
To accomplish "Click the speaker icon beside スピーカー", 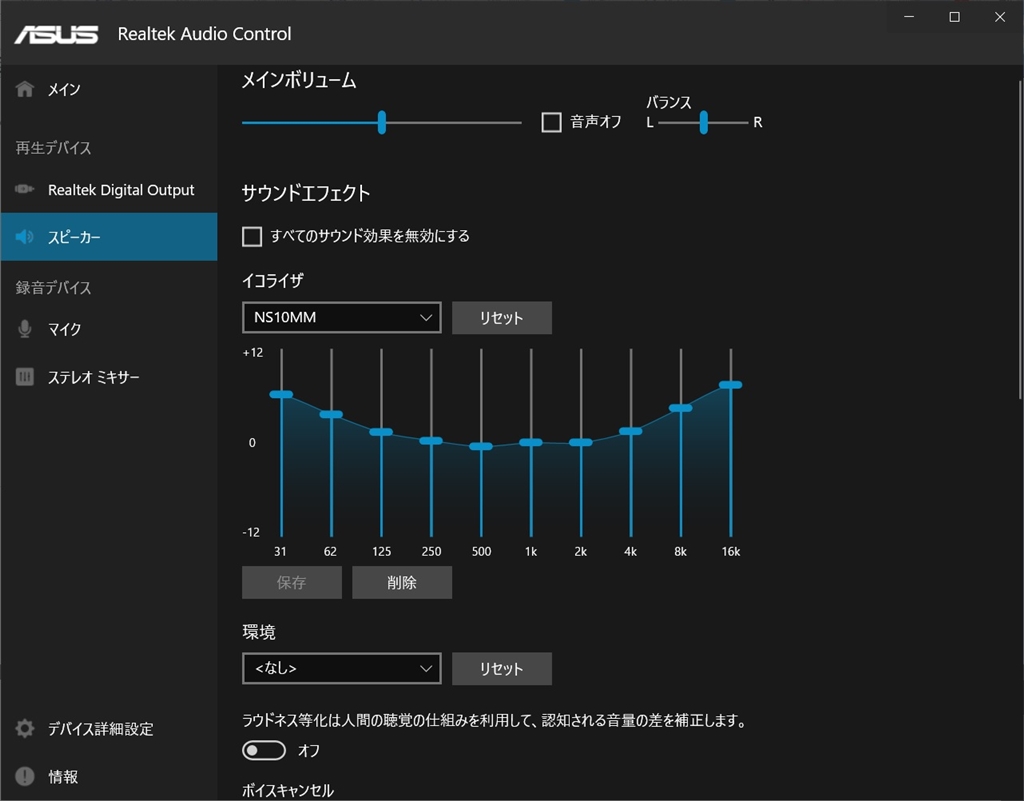I will [x=25, y=236].
